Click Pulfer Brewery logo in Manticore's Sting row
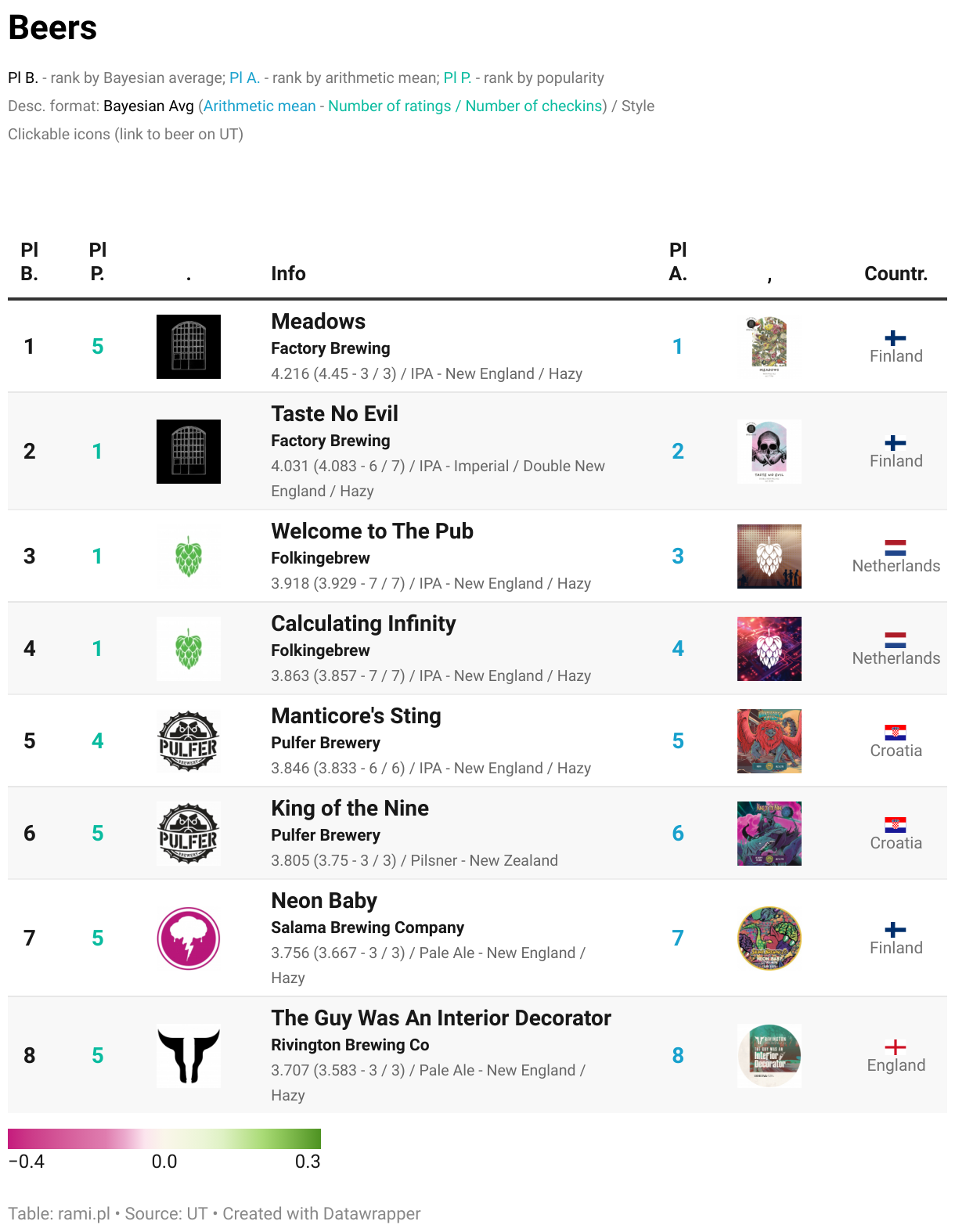The image size is (955, 1232). (x=189, y=741)
